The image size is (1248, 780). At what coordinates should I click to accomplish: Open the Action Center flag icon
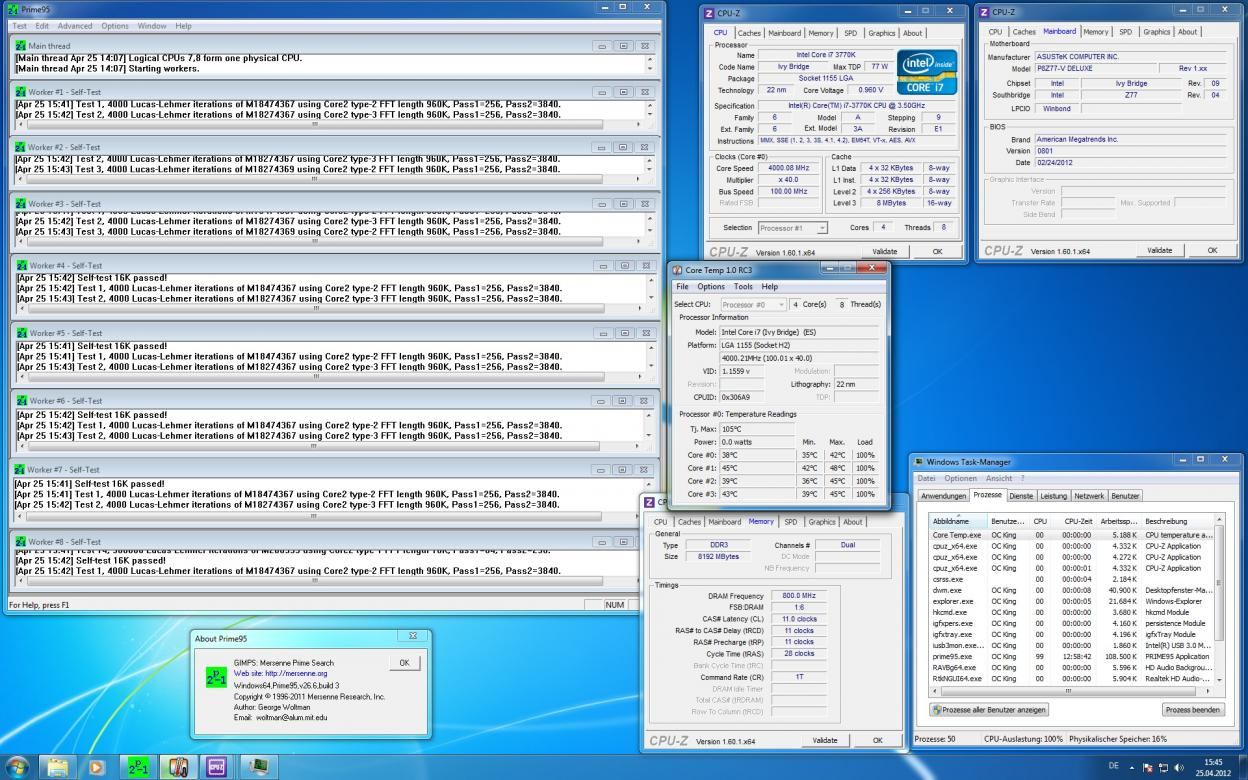(1148, 767)
